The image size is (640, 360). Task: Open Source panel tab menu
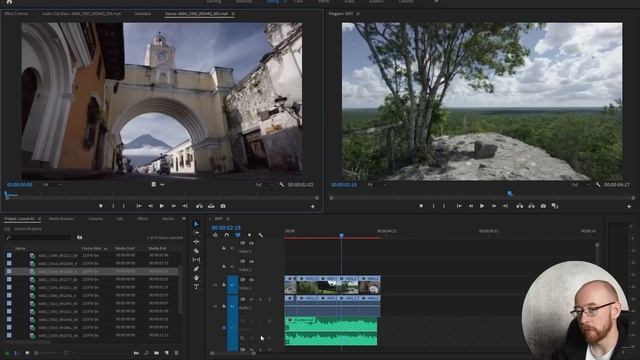click(233, 14)
